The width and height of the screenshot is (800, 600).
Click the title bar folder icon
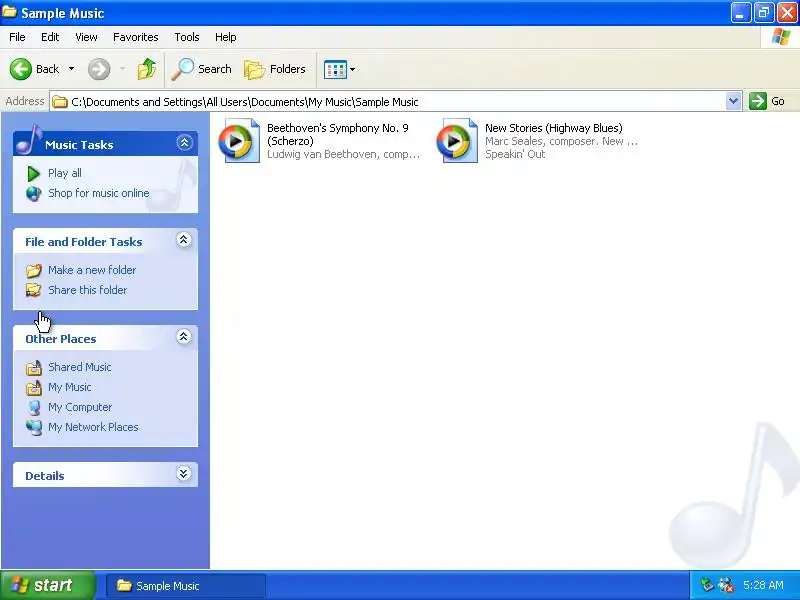9,11
